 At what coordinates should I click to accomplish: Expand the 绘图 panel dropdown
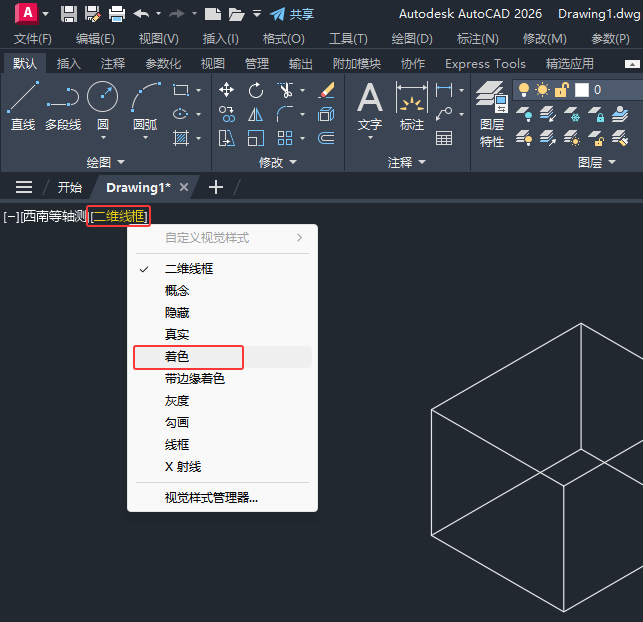click(121, 162)
